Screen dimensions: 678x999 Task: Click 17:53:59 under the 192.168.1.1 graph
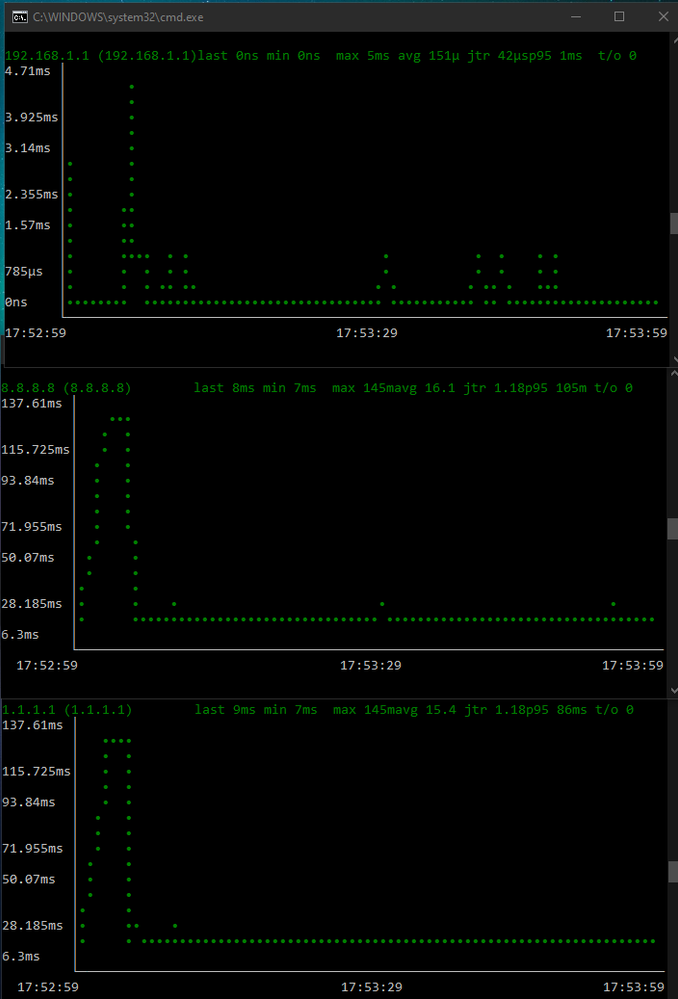coord(637,333)
